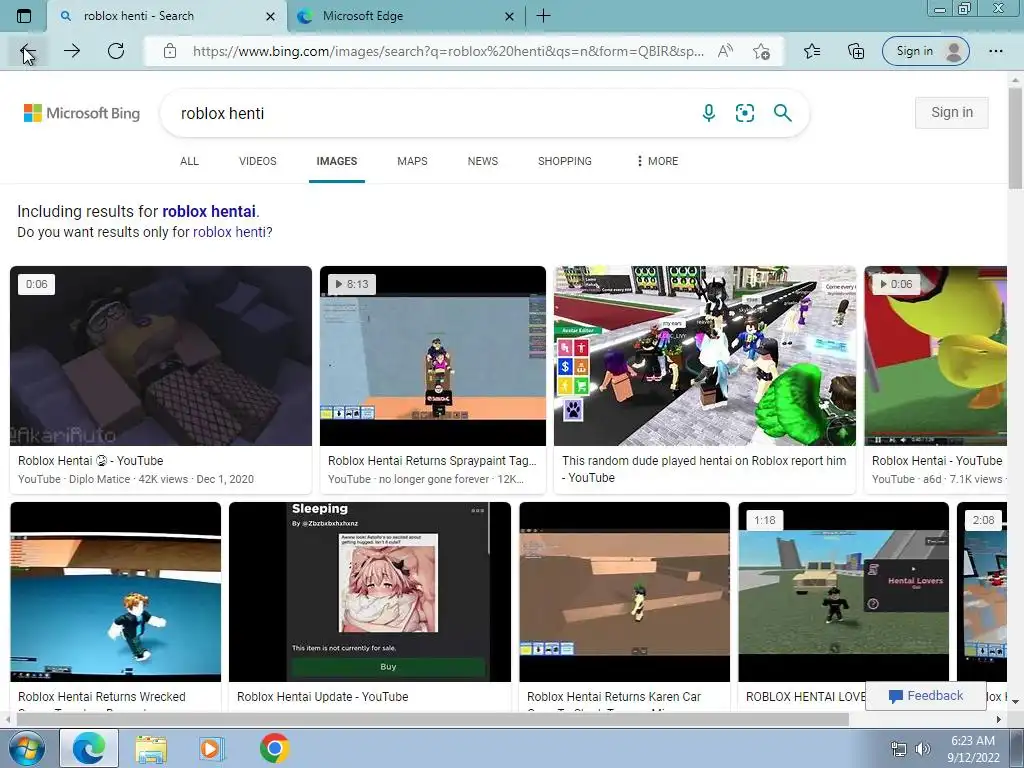The height and width of the screenshot is (768, 1024).
Task: Click the browser address bar URL
Action: coord(448,51)
